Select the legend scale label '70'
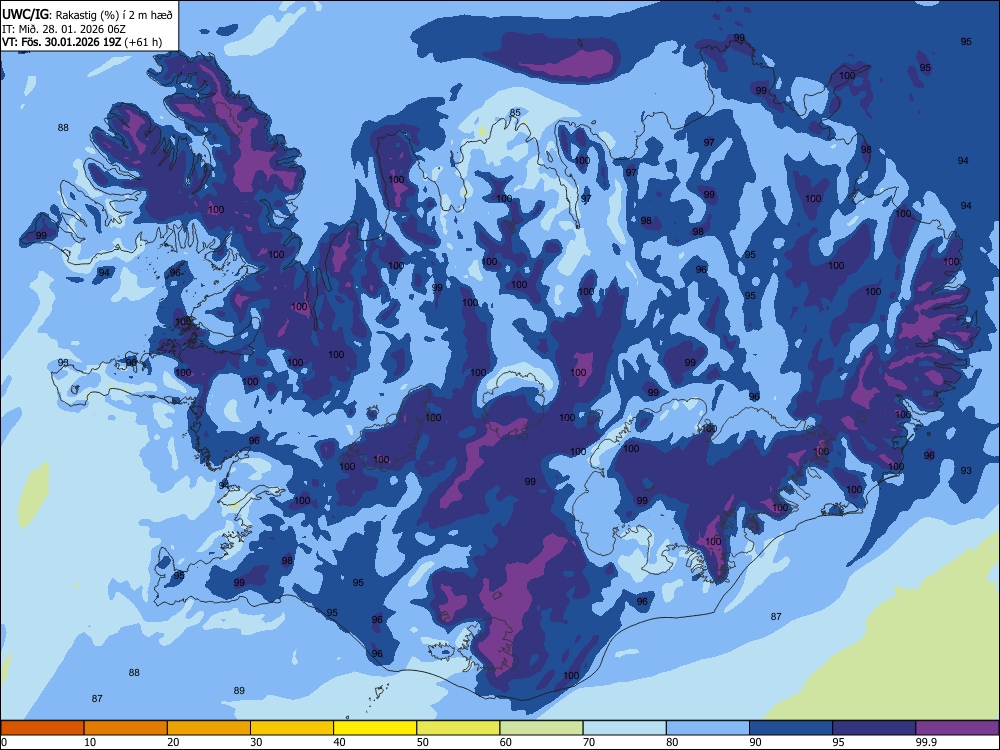 [x=589, y=742]
